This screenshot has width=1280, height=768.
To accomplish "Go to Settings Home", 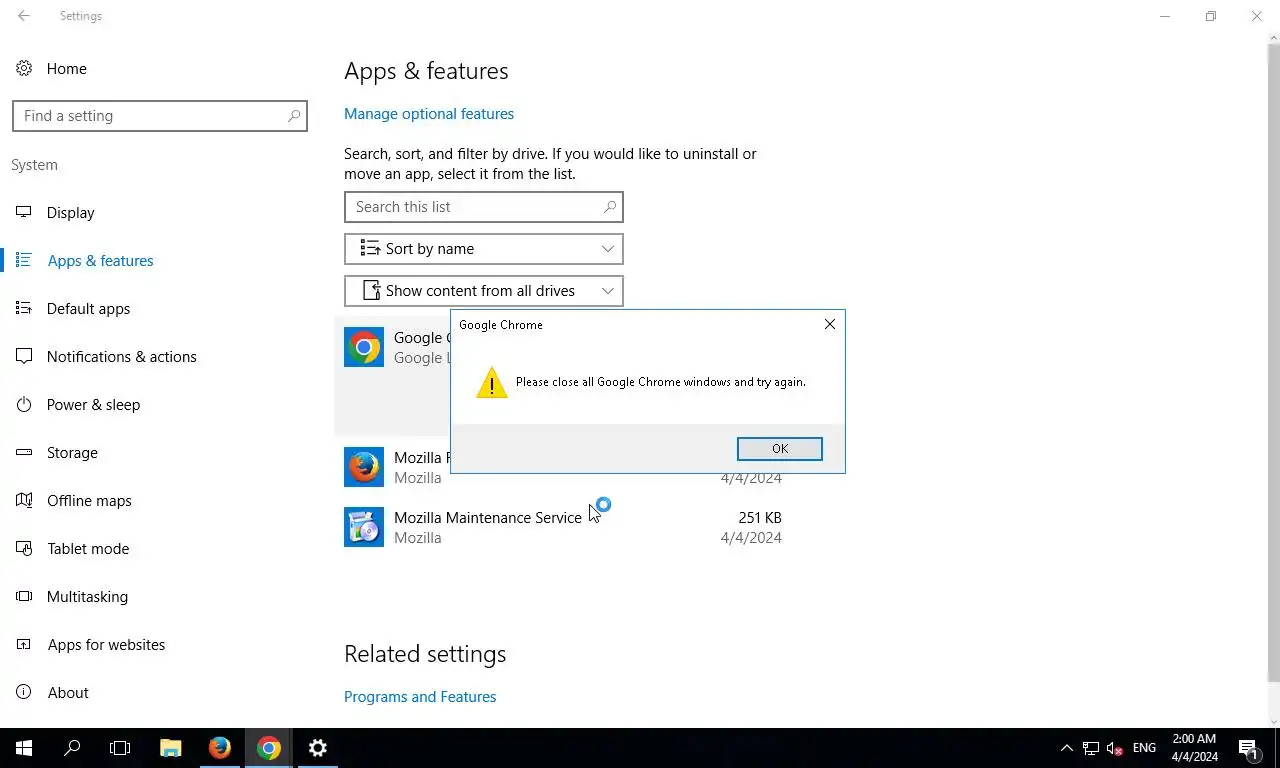I will pyautogui.click(x=66, y=69).
